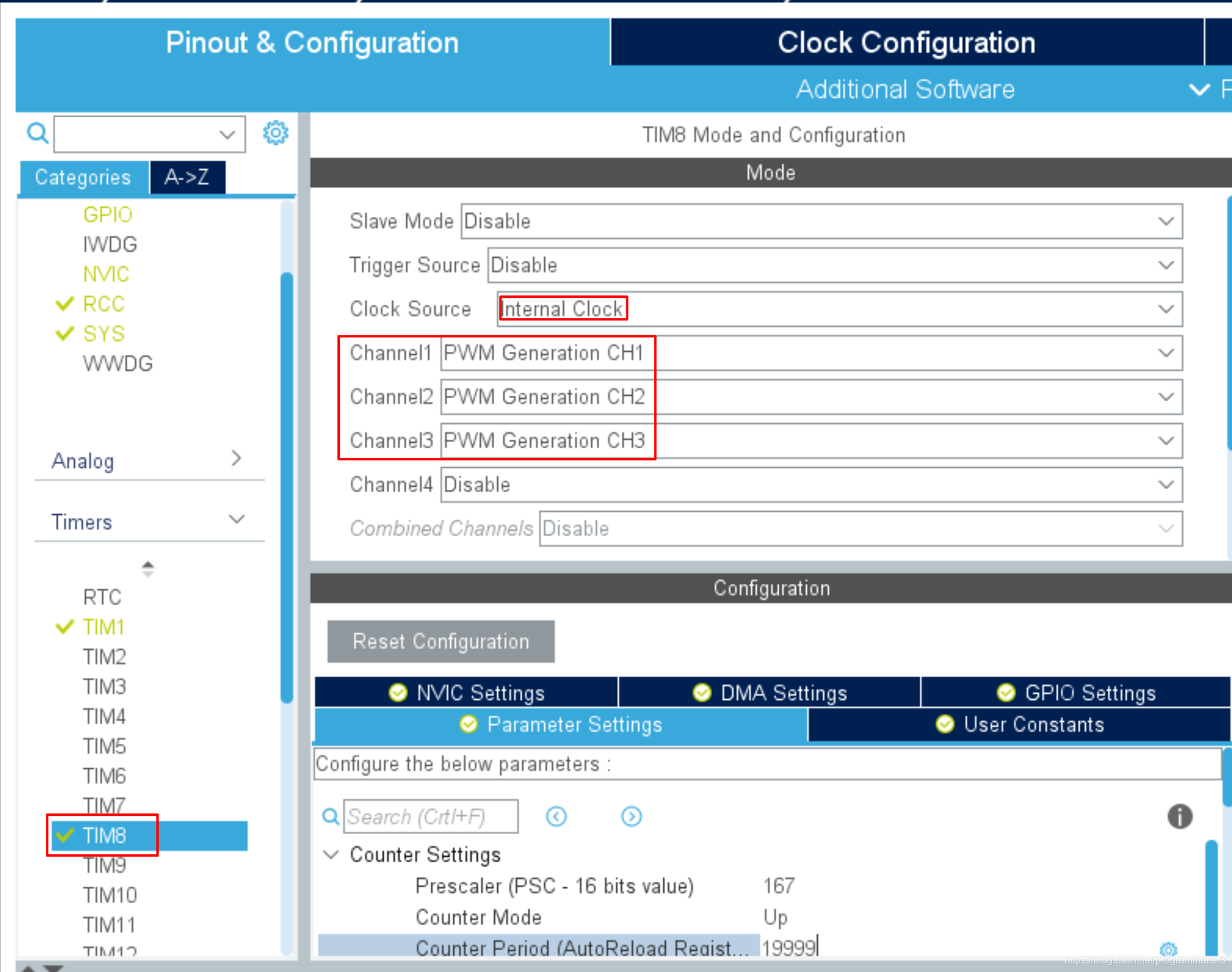Click the Reset Configuration button
The width and height of the screenshot is (1232, 972).
coord(441,642)
